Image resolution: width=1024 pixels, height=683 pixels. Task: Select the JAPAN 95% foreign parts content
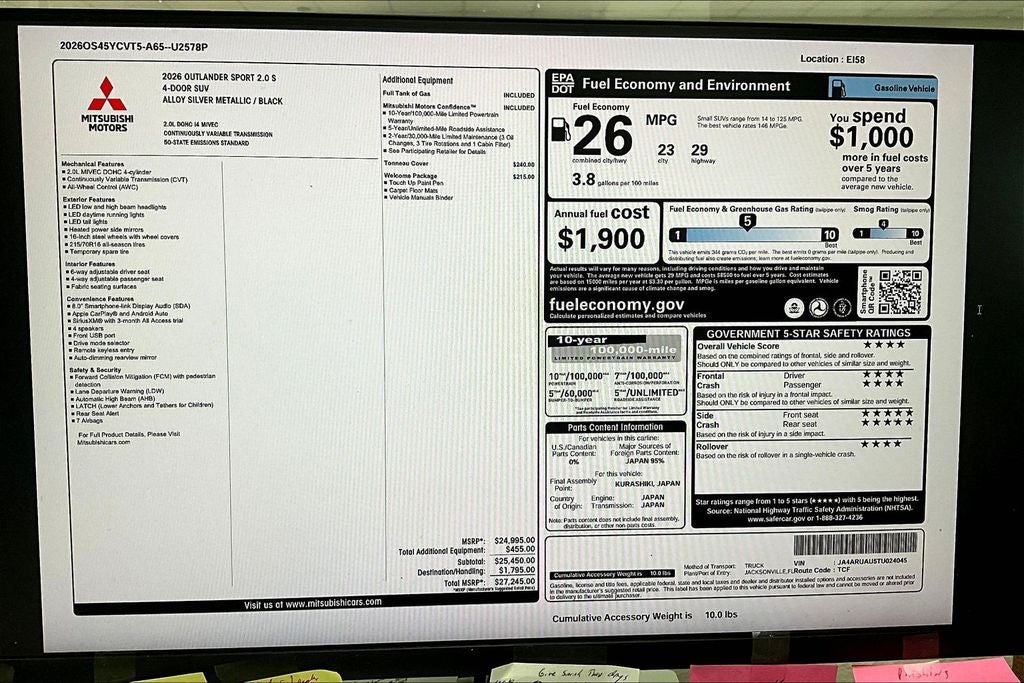pos(644,460)
